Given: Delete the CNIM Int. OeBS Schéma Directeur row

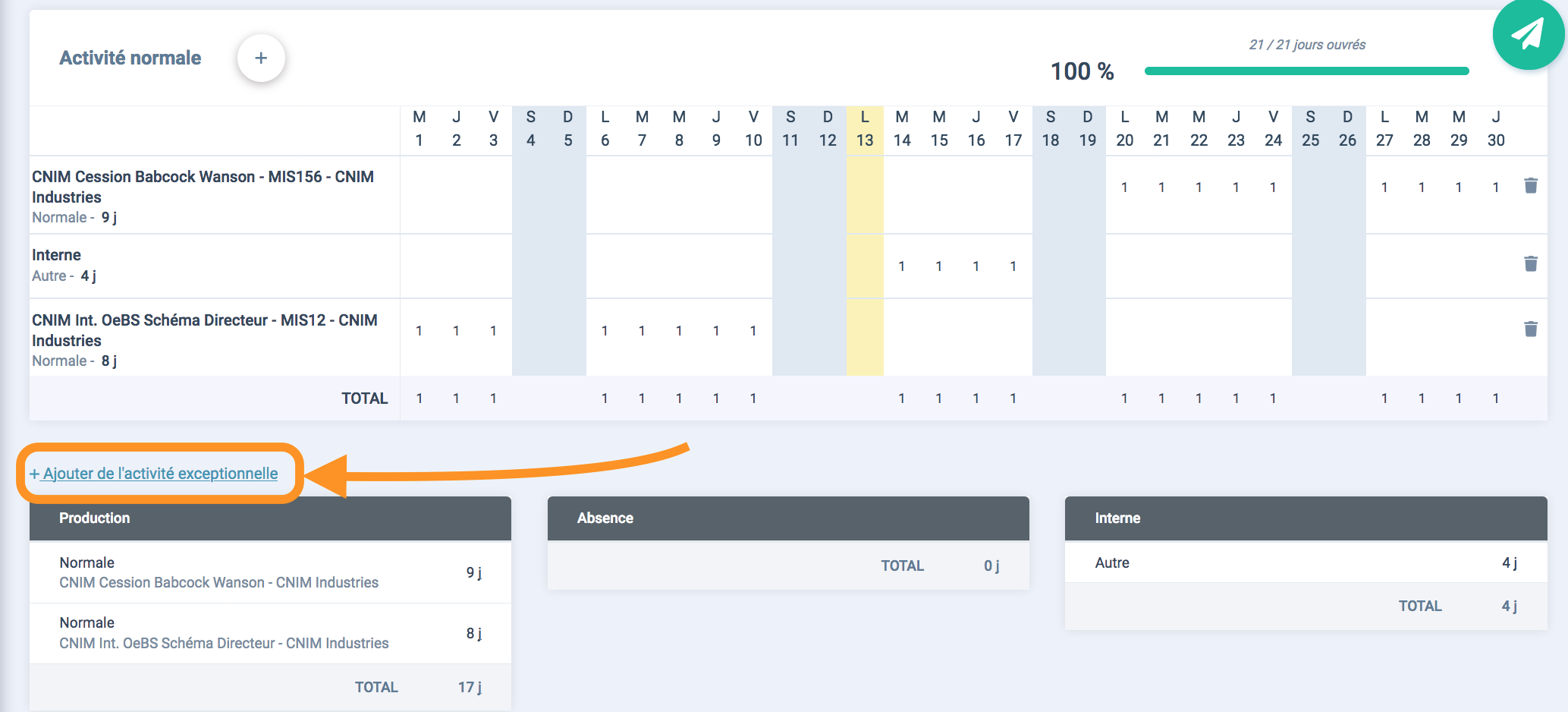Looking at the screenshot, I should 1531,329.
